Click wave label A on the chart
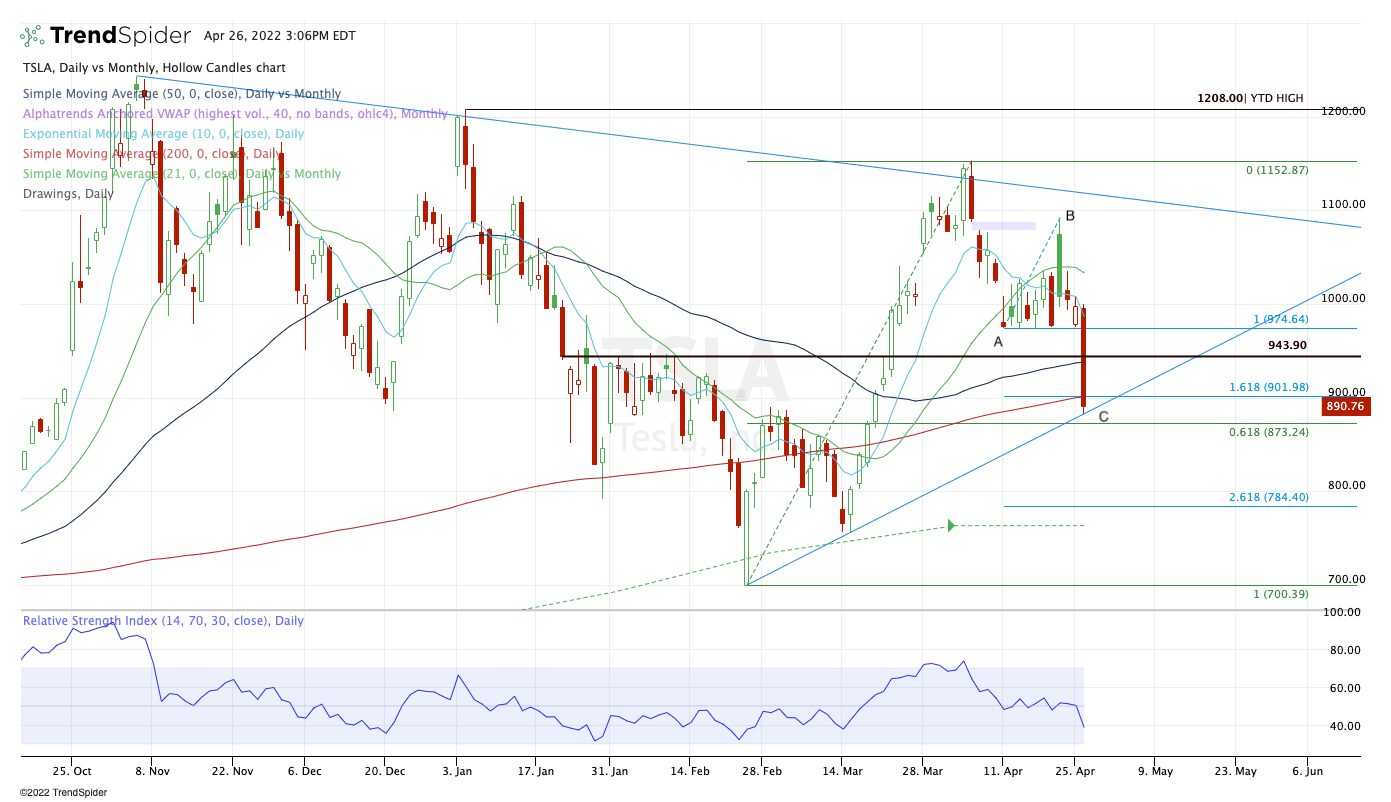 point(998,341)
